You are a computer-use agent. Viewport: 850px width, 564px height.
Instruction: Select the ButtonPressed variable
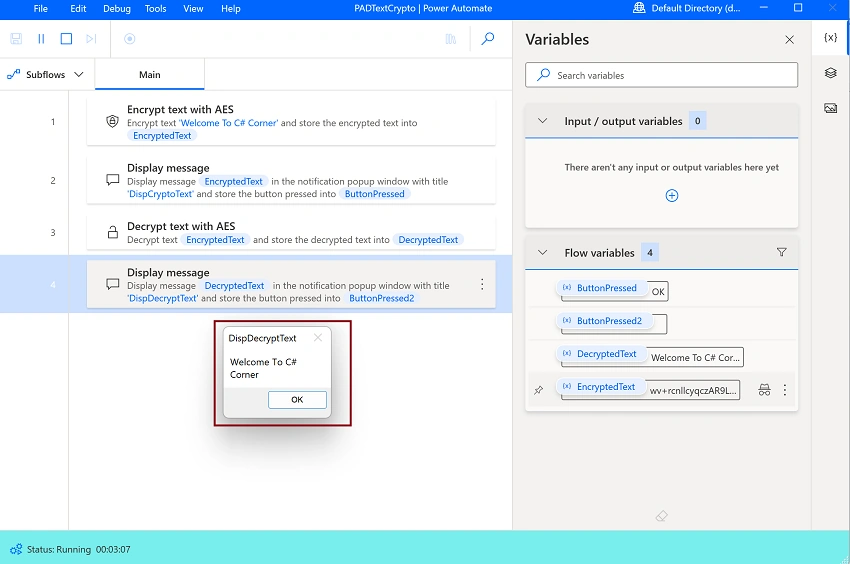click(x=602, y=288)
